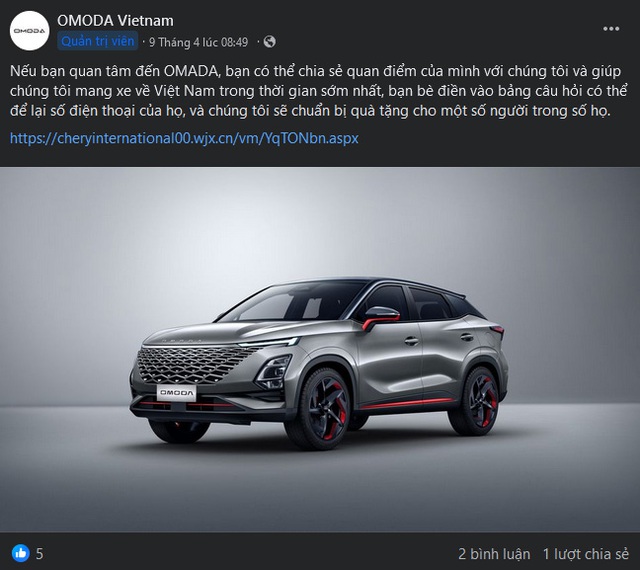The height and width of the screenshot is (570, 640).
Task: Show who reacted via the count 5
Action: (39, 554)
